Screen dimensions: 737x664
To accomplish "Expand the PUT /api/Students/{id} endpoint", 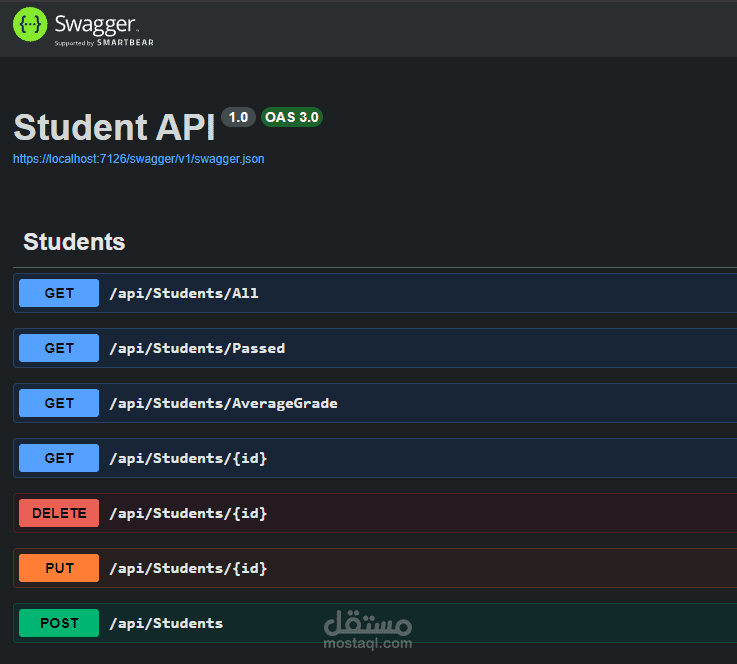I will [x=375, y=568].
